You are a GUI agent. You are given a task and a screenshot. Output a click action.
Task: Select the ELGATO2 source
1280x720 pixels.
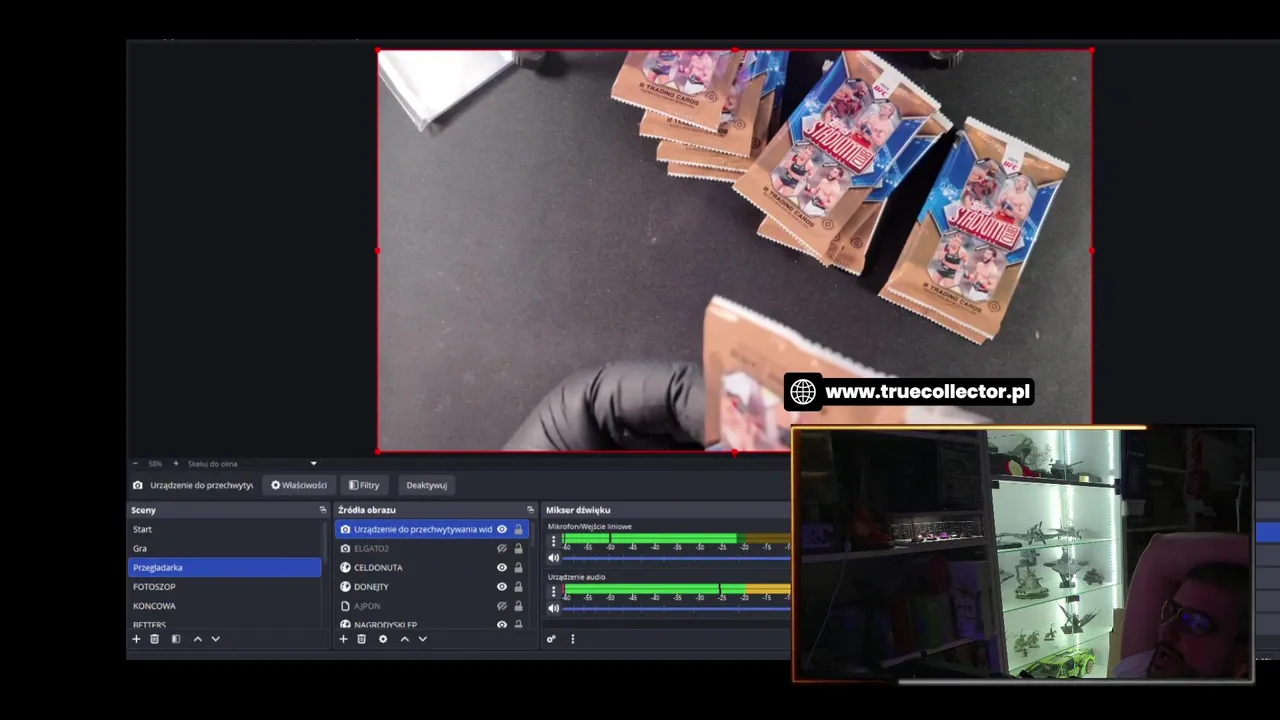coord(432,548)
